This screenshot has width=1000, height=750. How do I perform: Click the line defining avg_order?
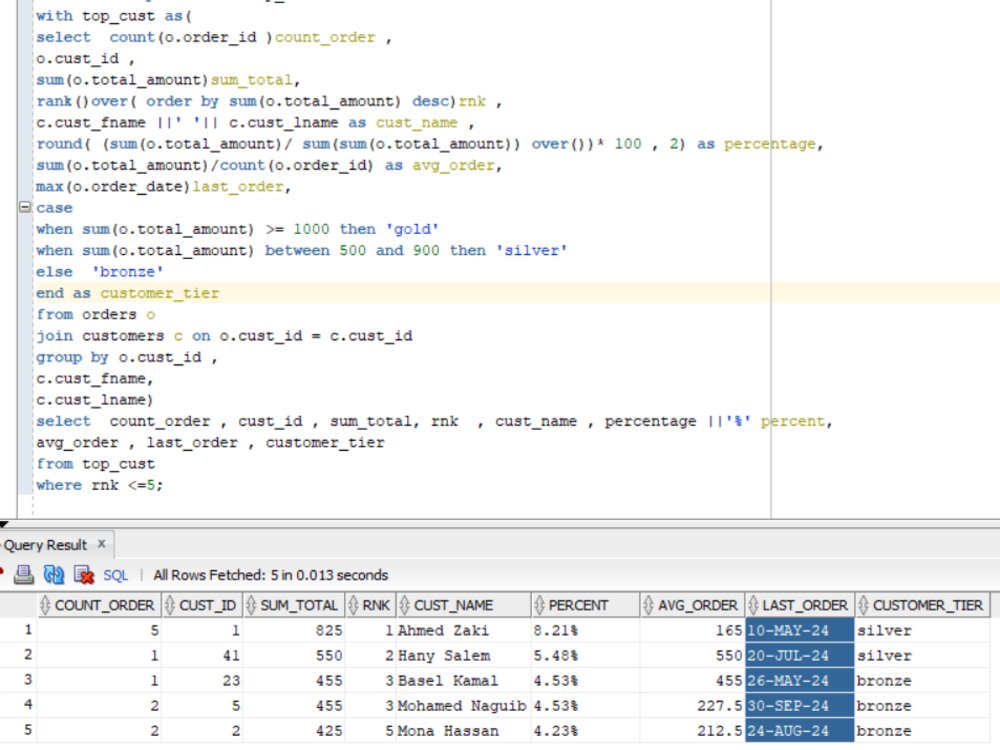coord(268,165)
